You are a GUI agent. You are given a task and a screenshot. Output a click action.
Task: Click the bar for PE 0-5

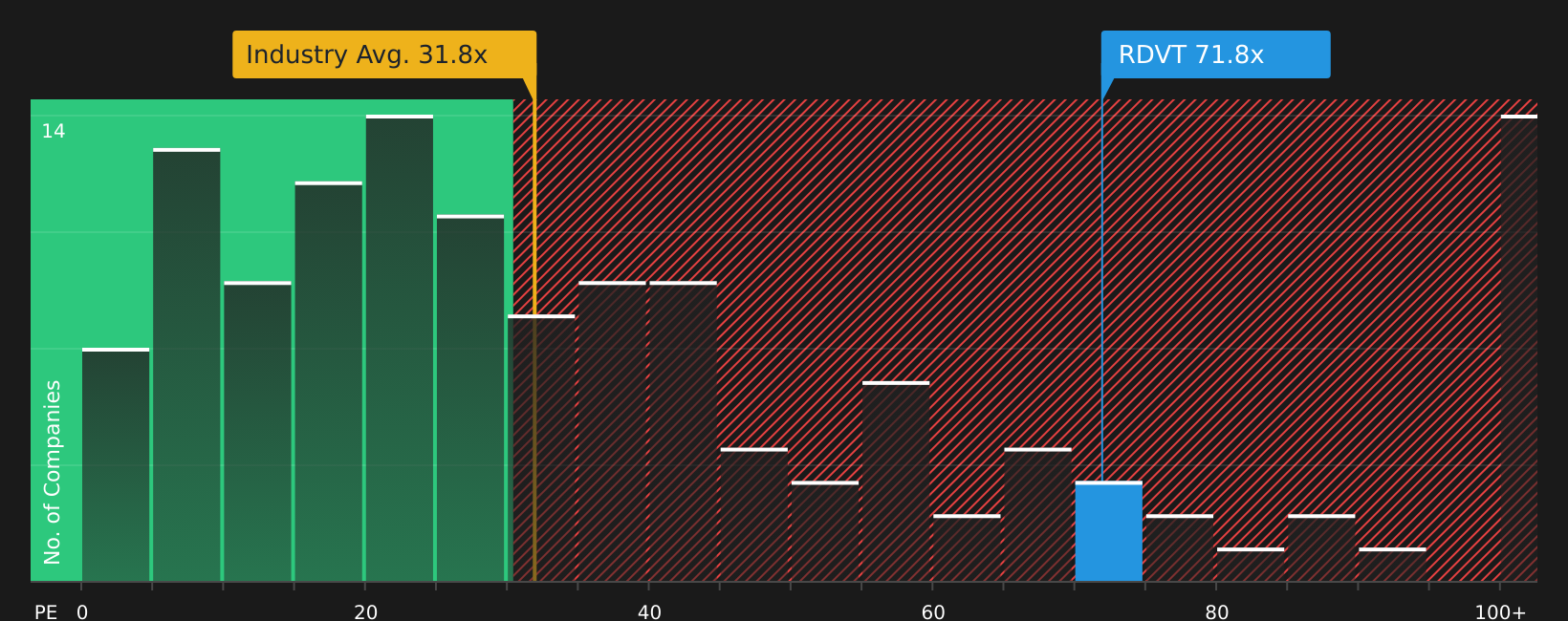click(116, 464)
